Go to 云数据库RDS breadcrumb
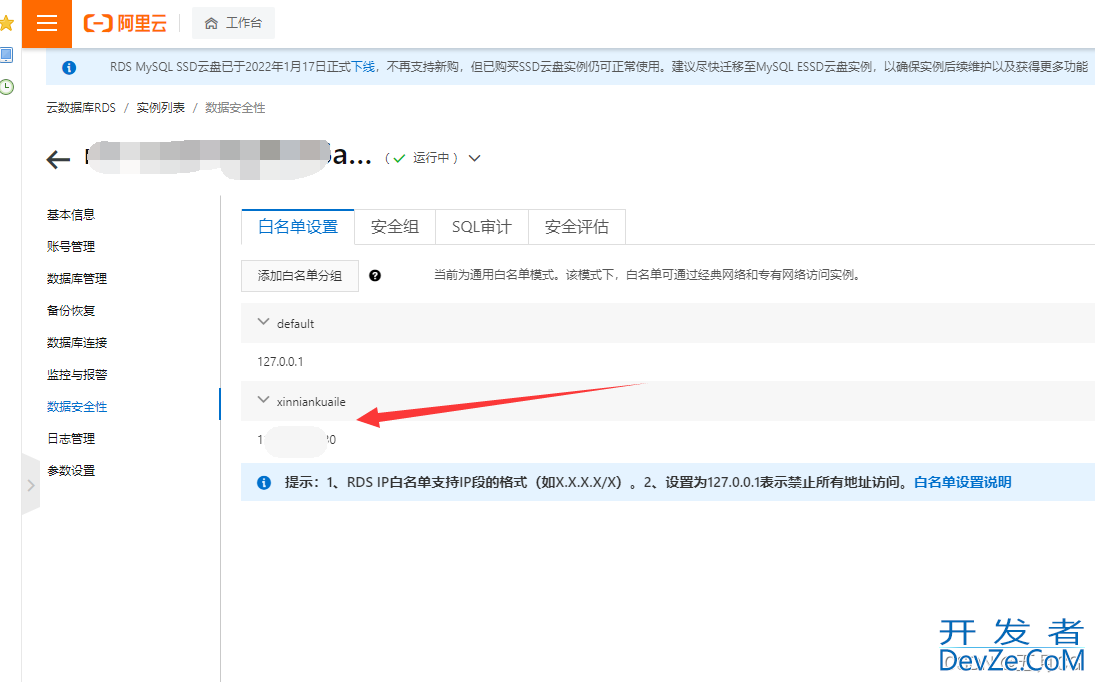 click(x=81, y=108)
